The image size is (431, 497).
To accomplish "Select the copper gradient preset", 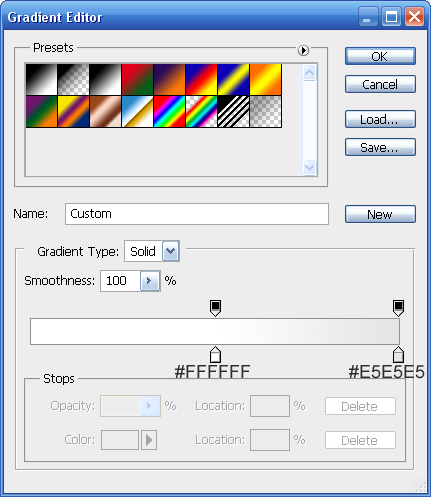I will (x=105, y=111).
